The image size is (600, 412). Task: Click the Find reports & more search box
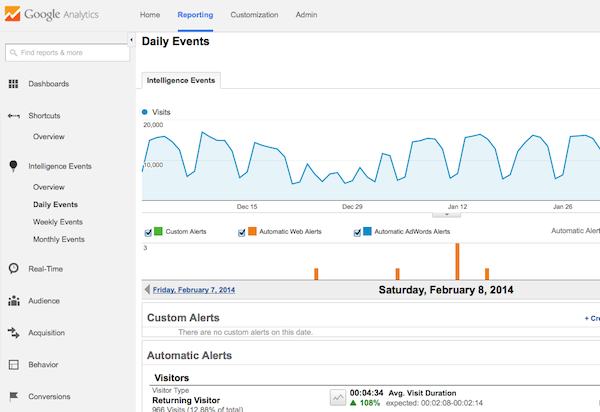pos(66,52)
